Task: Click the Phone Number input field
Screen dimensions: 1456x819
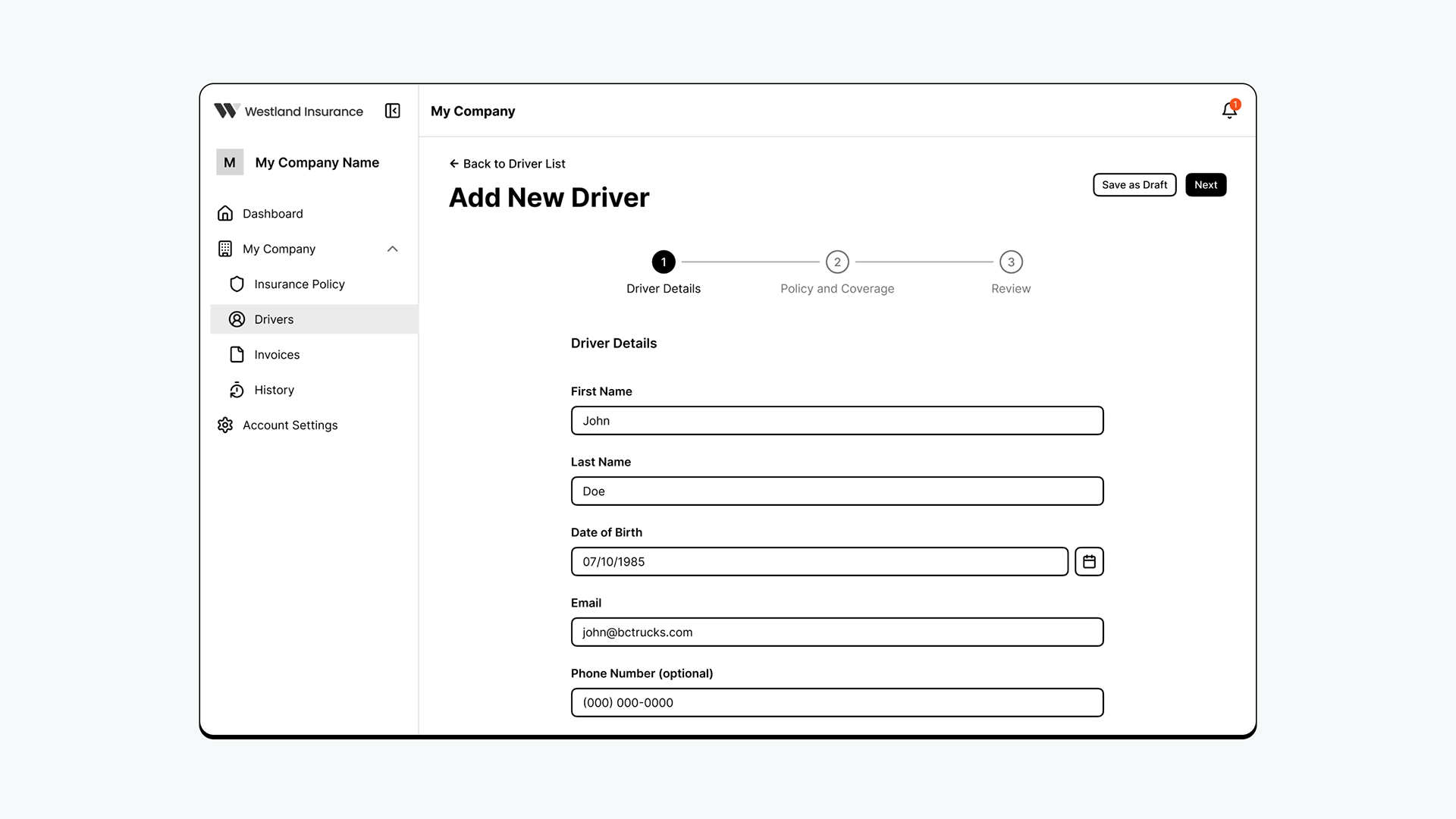Action: coord(837,703)
